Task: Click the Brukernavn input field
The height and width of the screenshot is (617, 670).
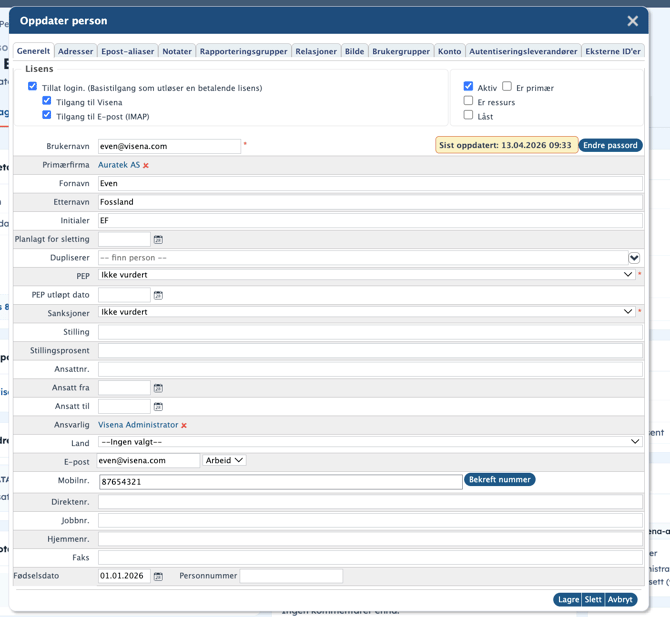Action: point(169,146)
